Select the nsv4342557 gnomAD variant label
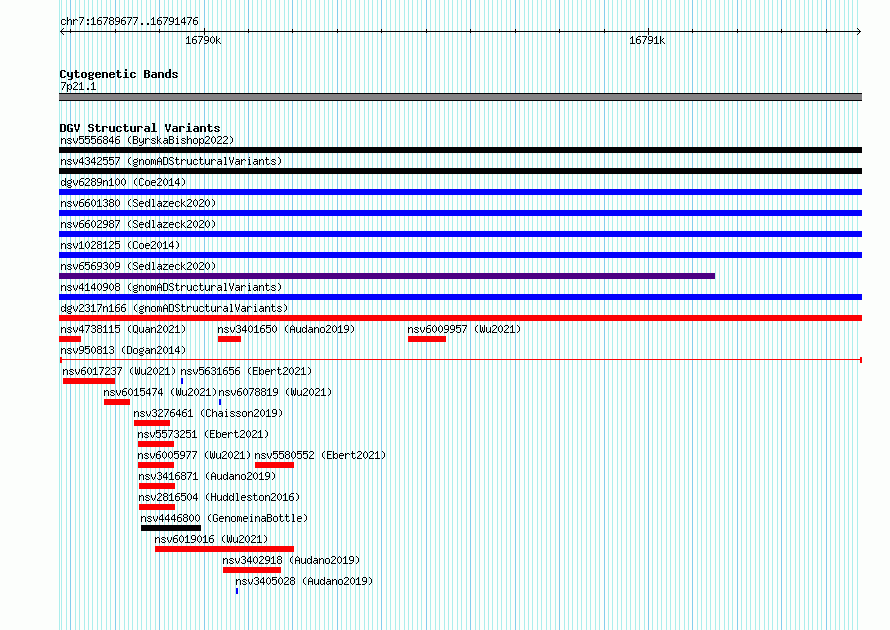The height and width of the screenshot is (630, 890). [x=171, y=161]
